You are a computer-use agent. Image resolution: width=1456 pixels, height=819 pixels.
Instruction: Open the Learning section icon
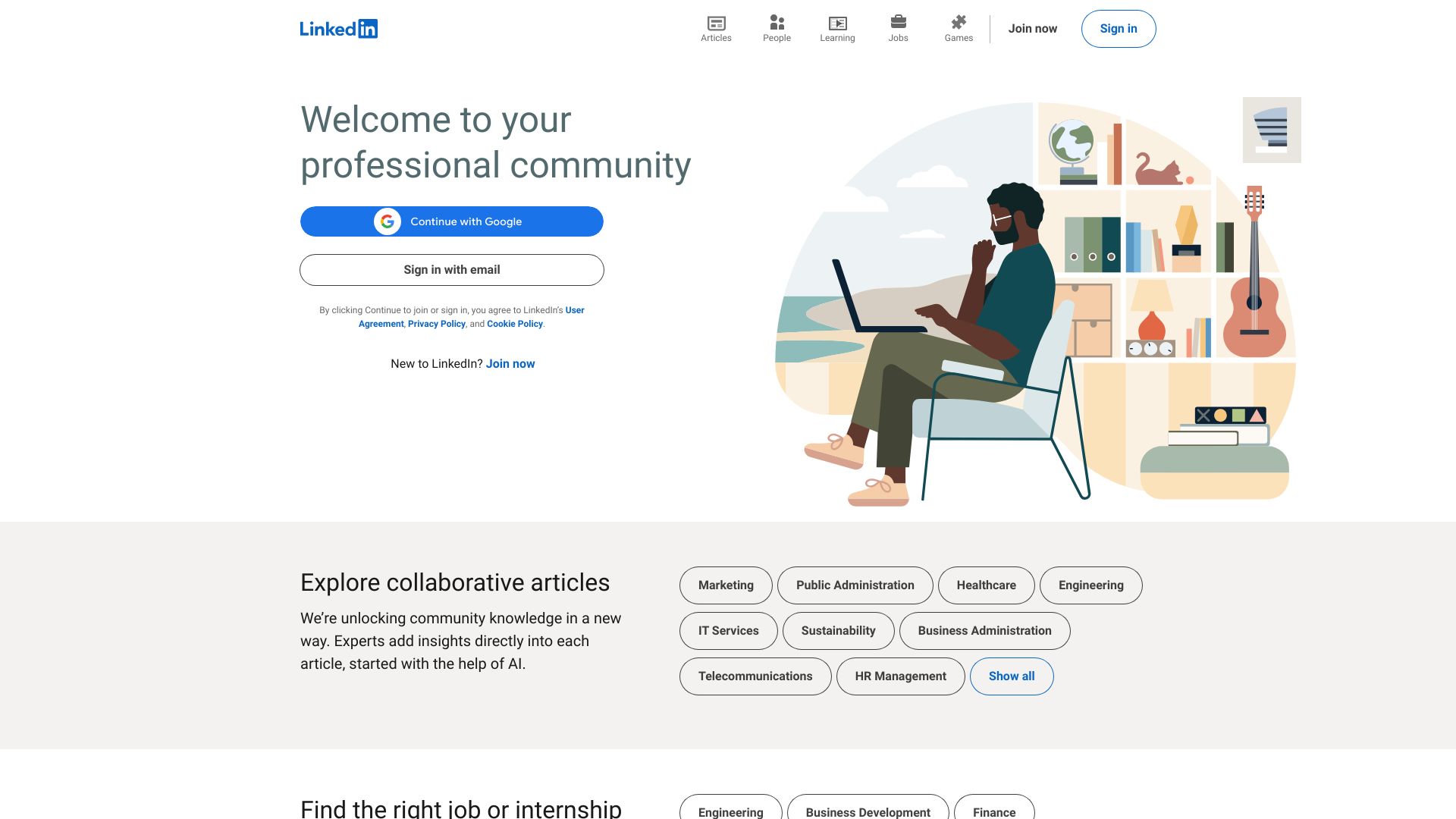coord(837,23)
